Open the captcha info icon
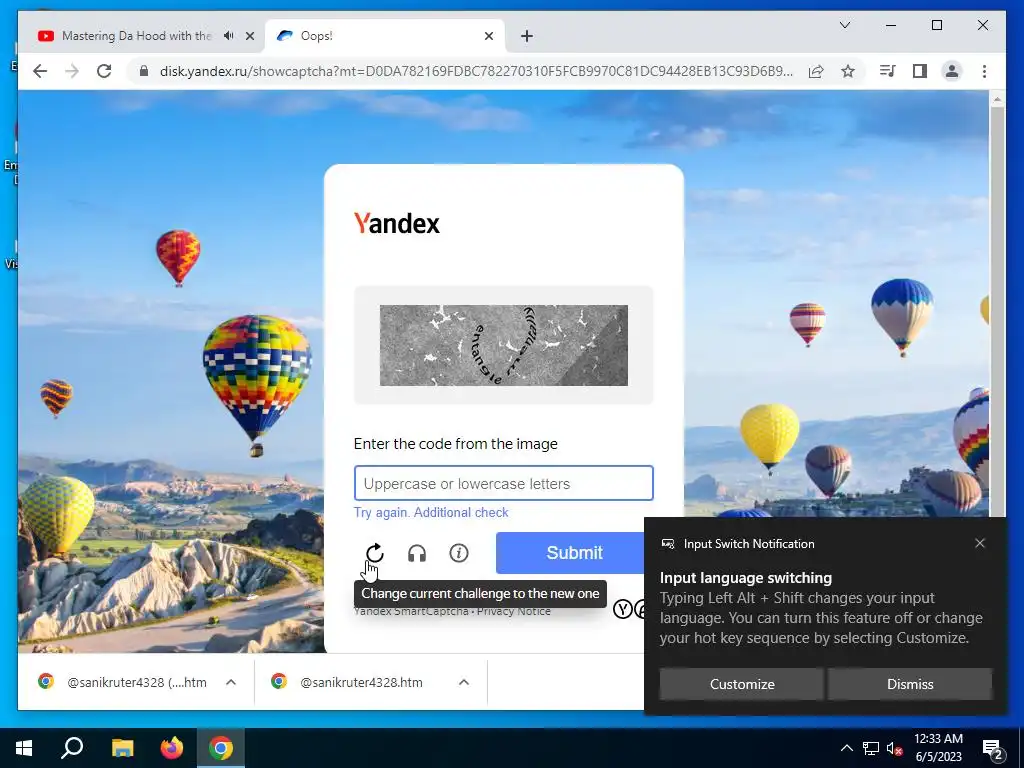 (459, 553)
